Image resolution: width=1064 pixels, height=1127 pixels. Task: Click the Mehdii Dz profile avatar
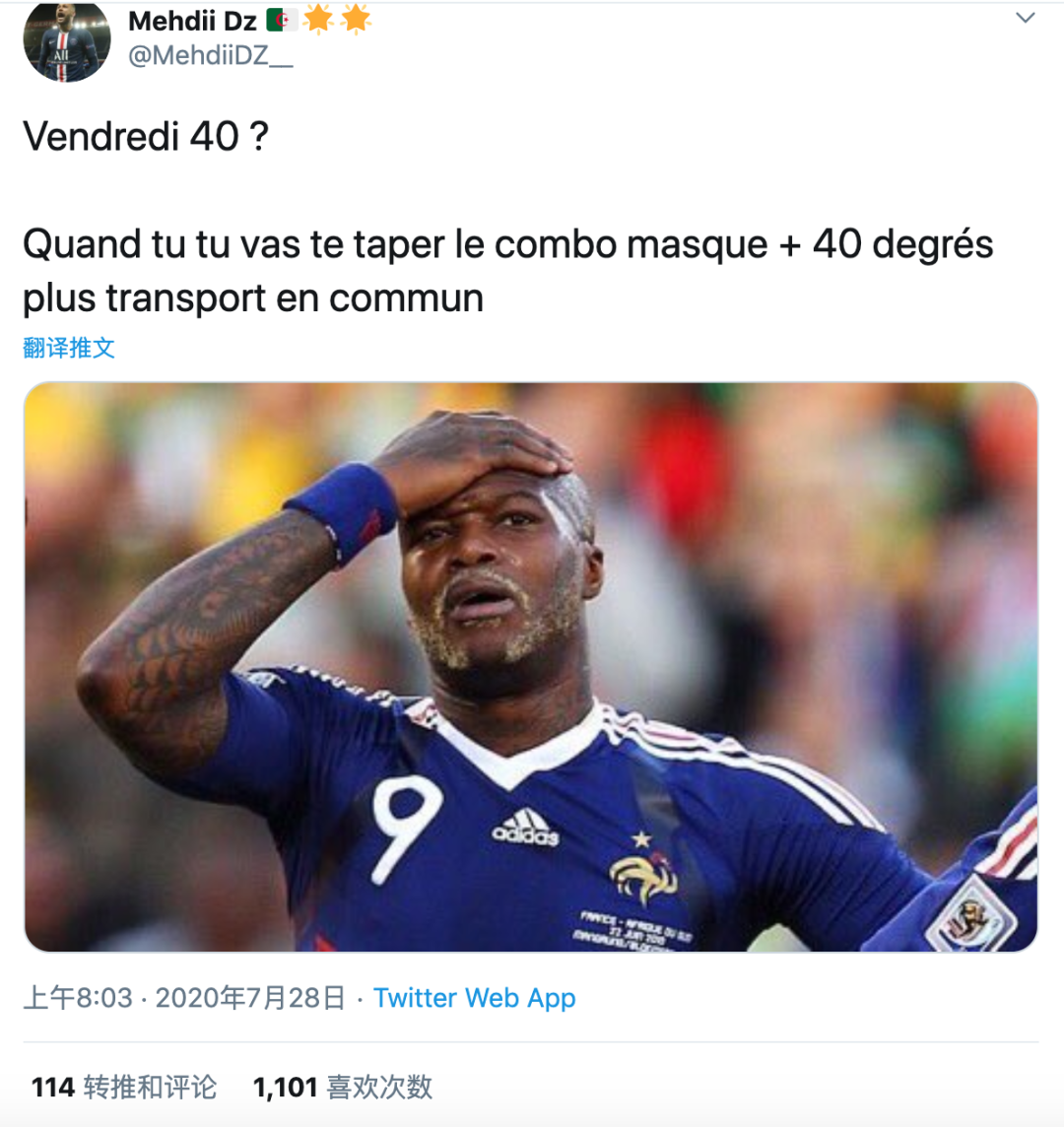point(67,39)
